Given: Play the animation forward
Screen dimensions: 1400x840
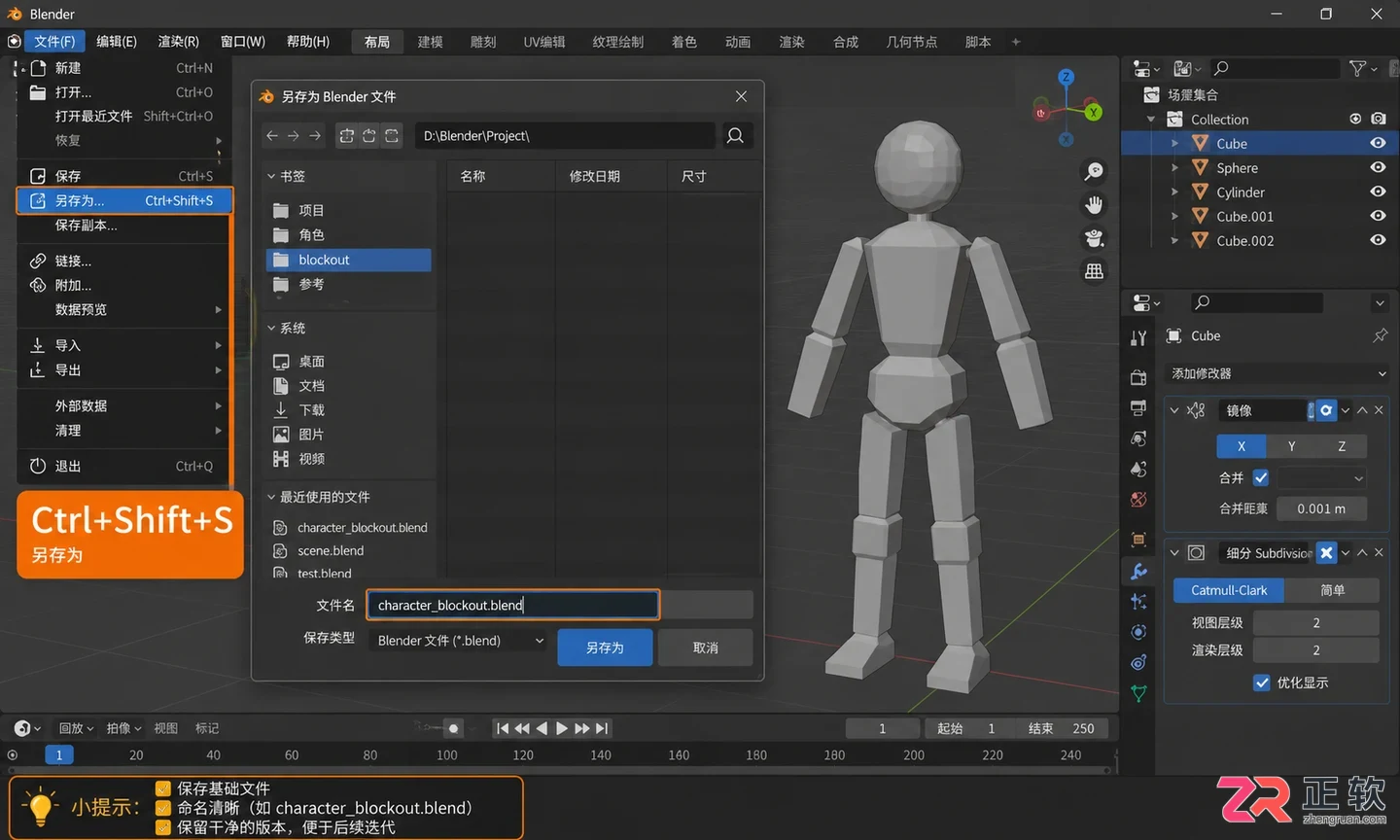Looking at the screenshot, I should pos(562,728).
